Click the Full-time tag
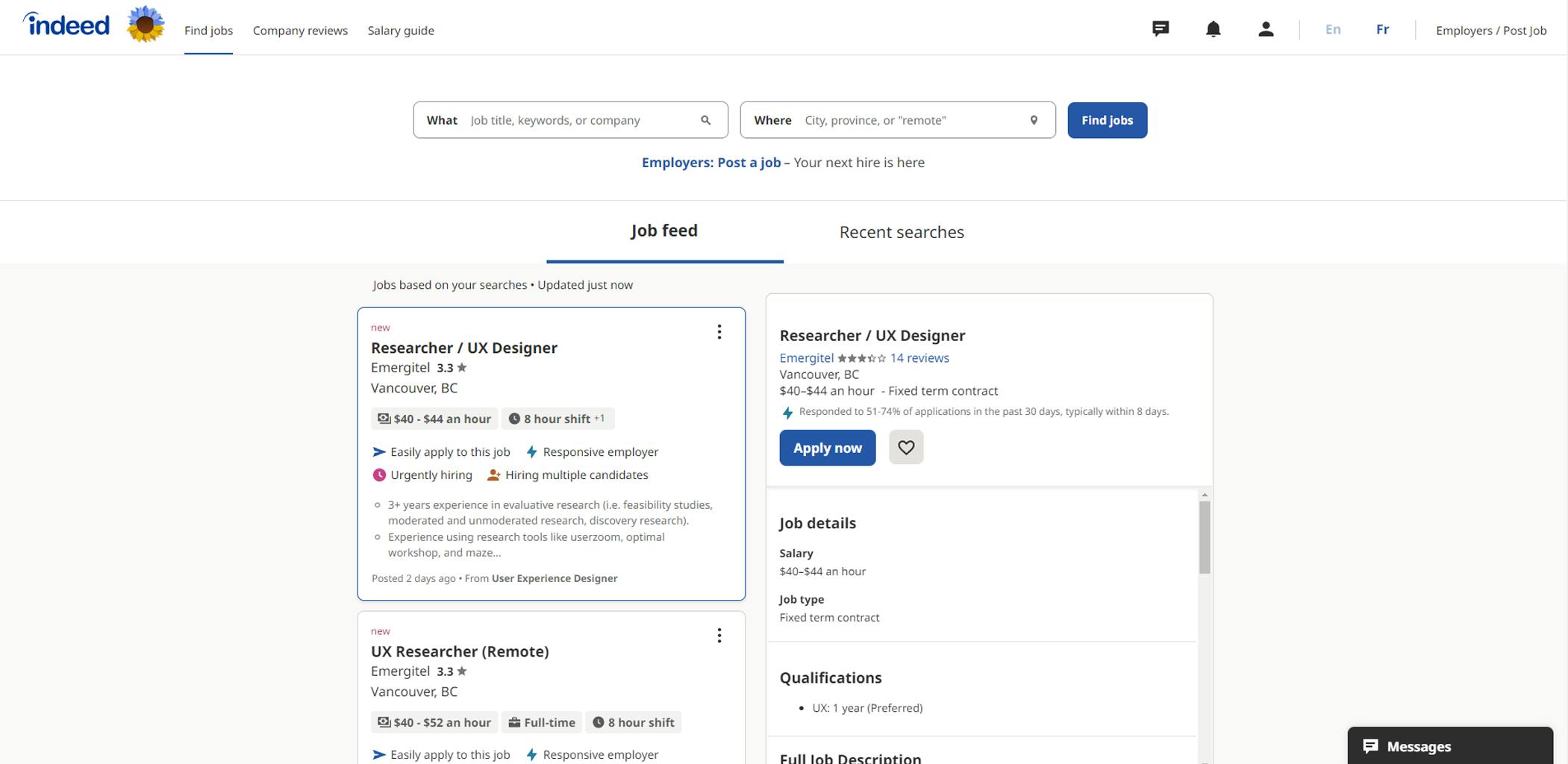The width and height of the screenshot is (1568, 764). point(542,722)
